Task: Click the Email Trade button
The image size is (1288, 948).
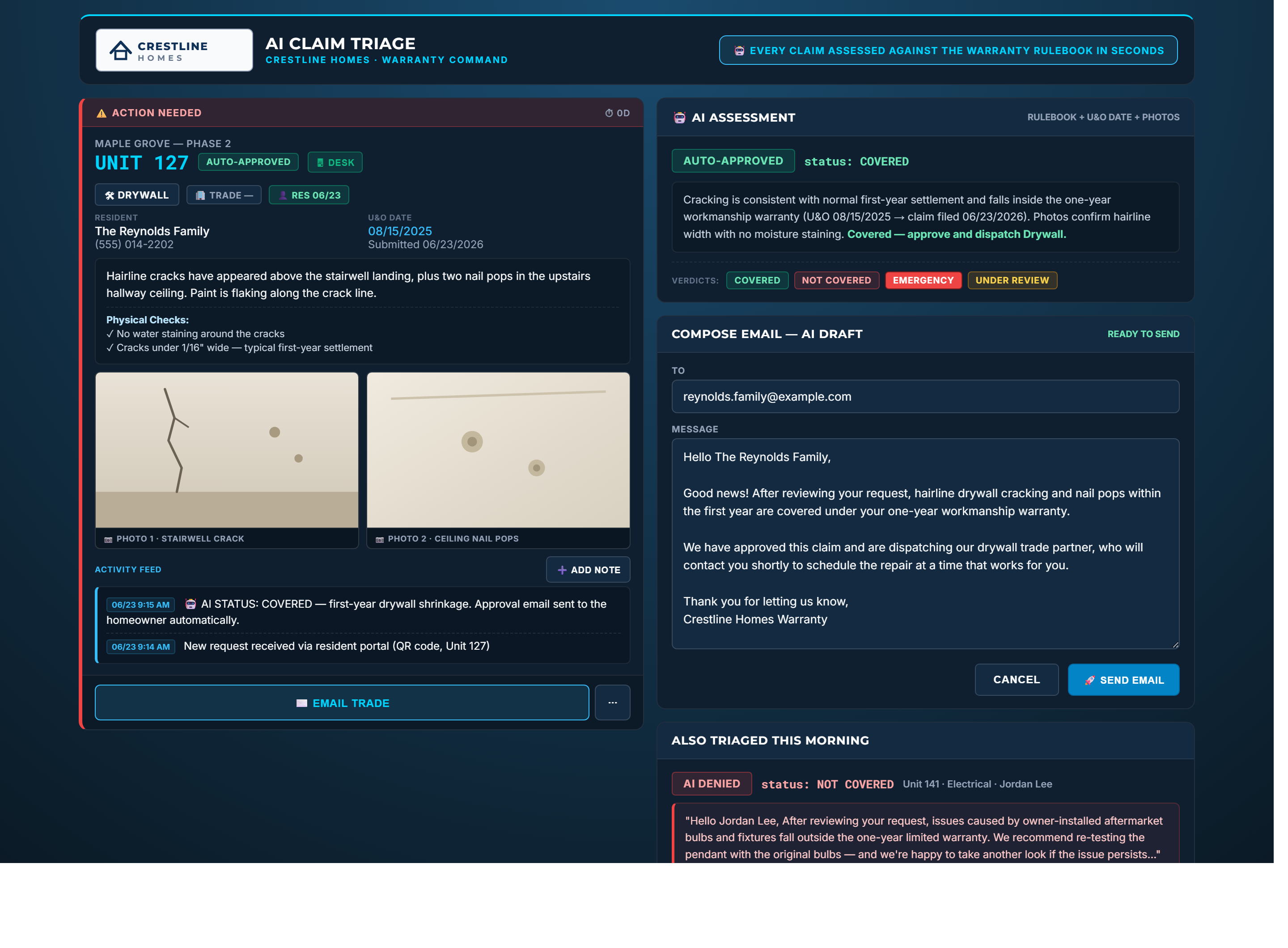Action: click(x=342, y=703)
